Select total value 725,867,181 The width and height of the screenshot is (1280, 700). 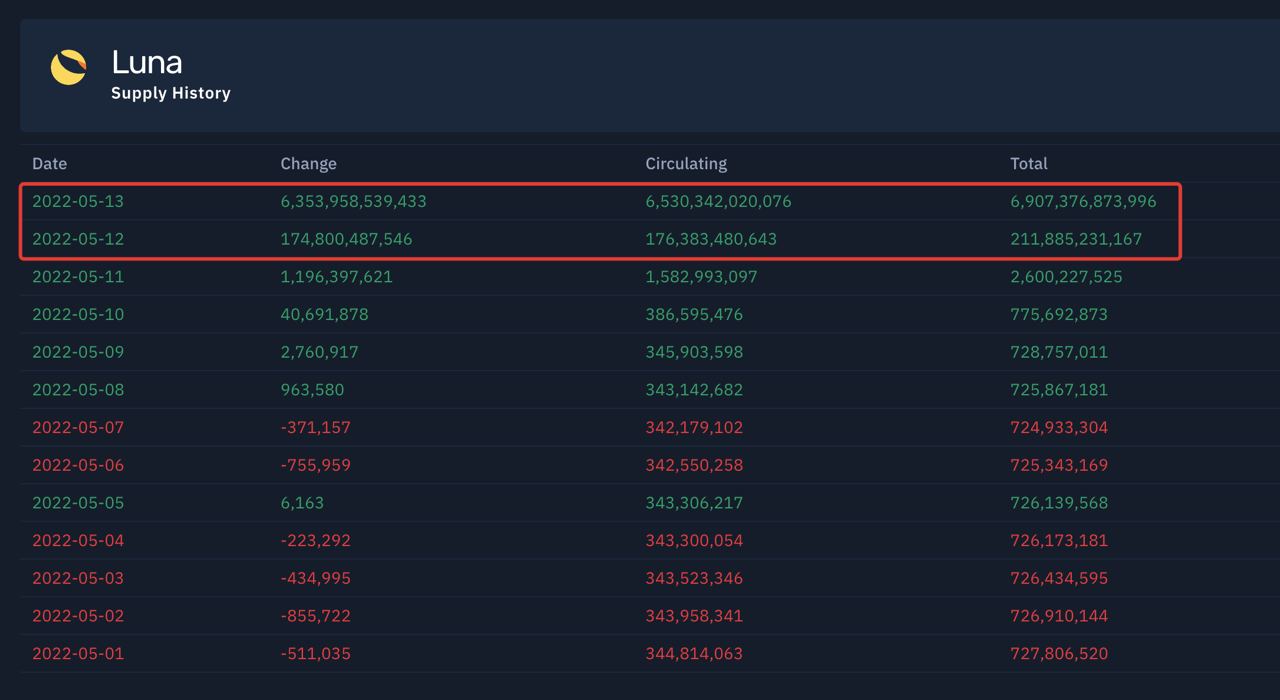pyautogui.click(x=1059, y=389)
